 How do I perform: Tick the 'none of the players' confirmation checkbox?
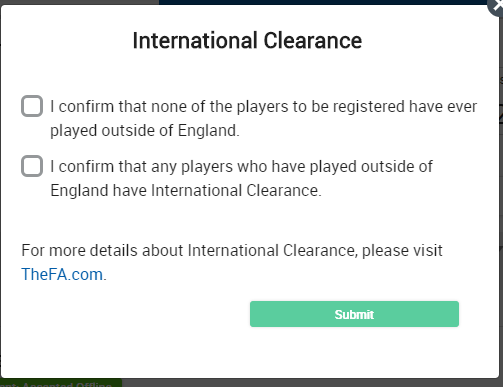32,106
